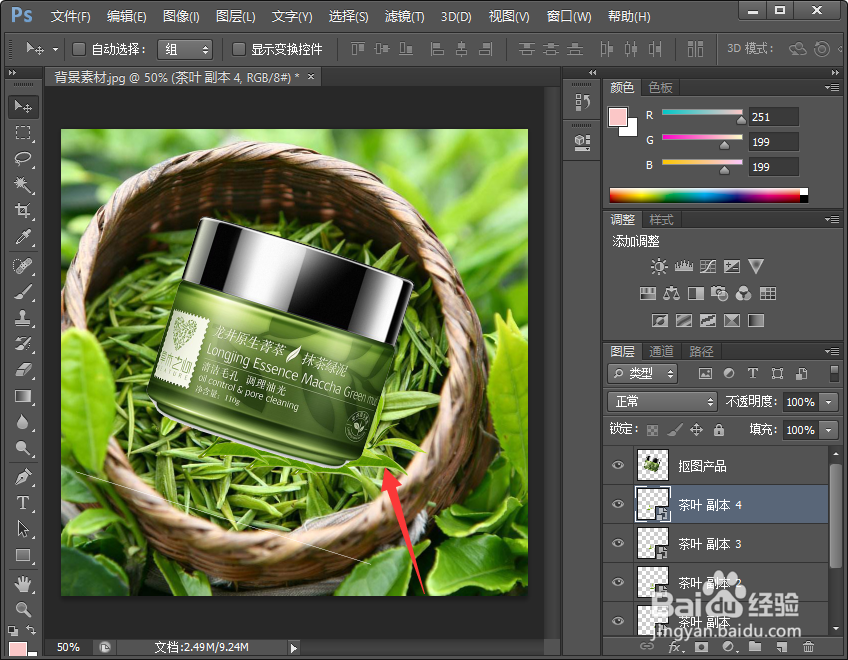Select the Horizontal Type tool
Screen dimensions: 848x660
pyautogui.click(x=23, y=503)
